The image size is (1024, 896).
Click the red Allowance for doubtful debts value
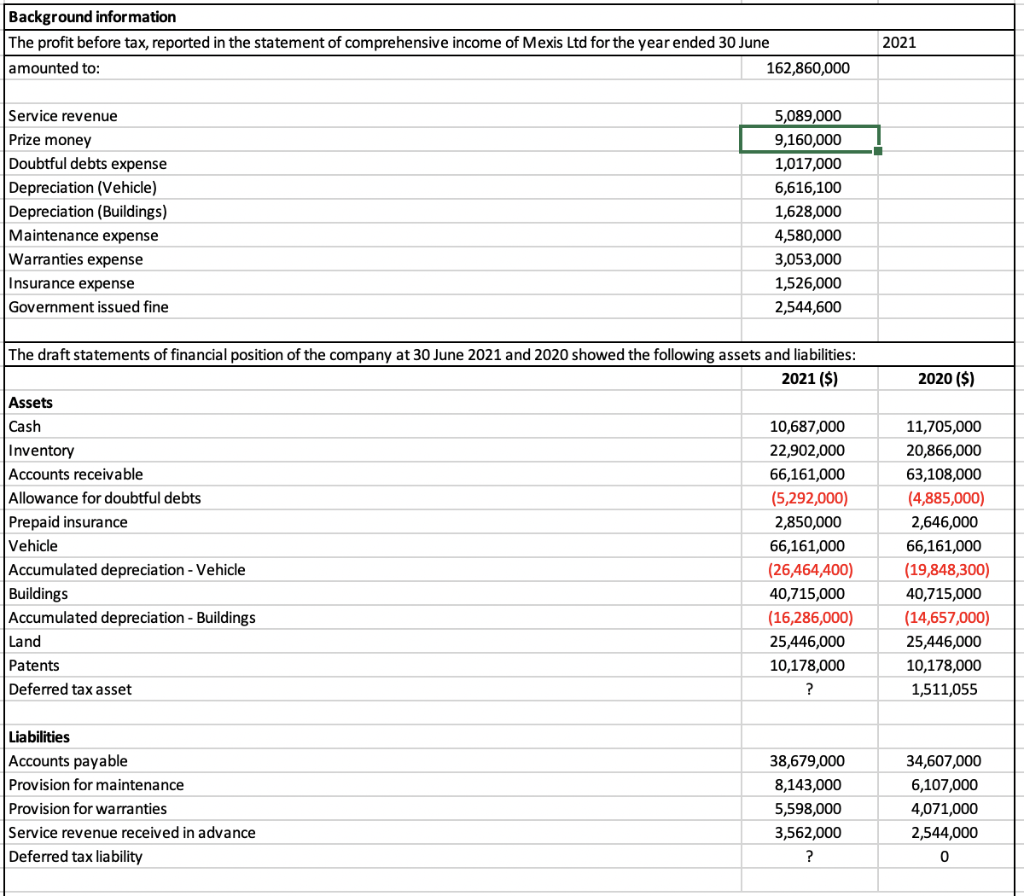click(x=808, y=497)
